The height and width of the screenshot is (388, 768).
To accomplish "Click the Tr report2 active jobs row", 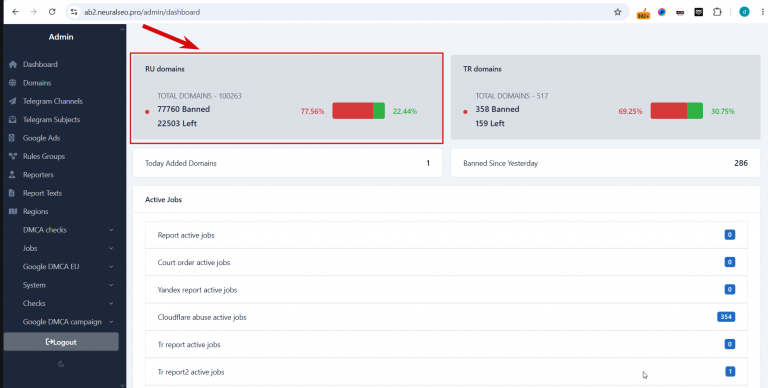I will click(x=447, y=372).
